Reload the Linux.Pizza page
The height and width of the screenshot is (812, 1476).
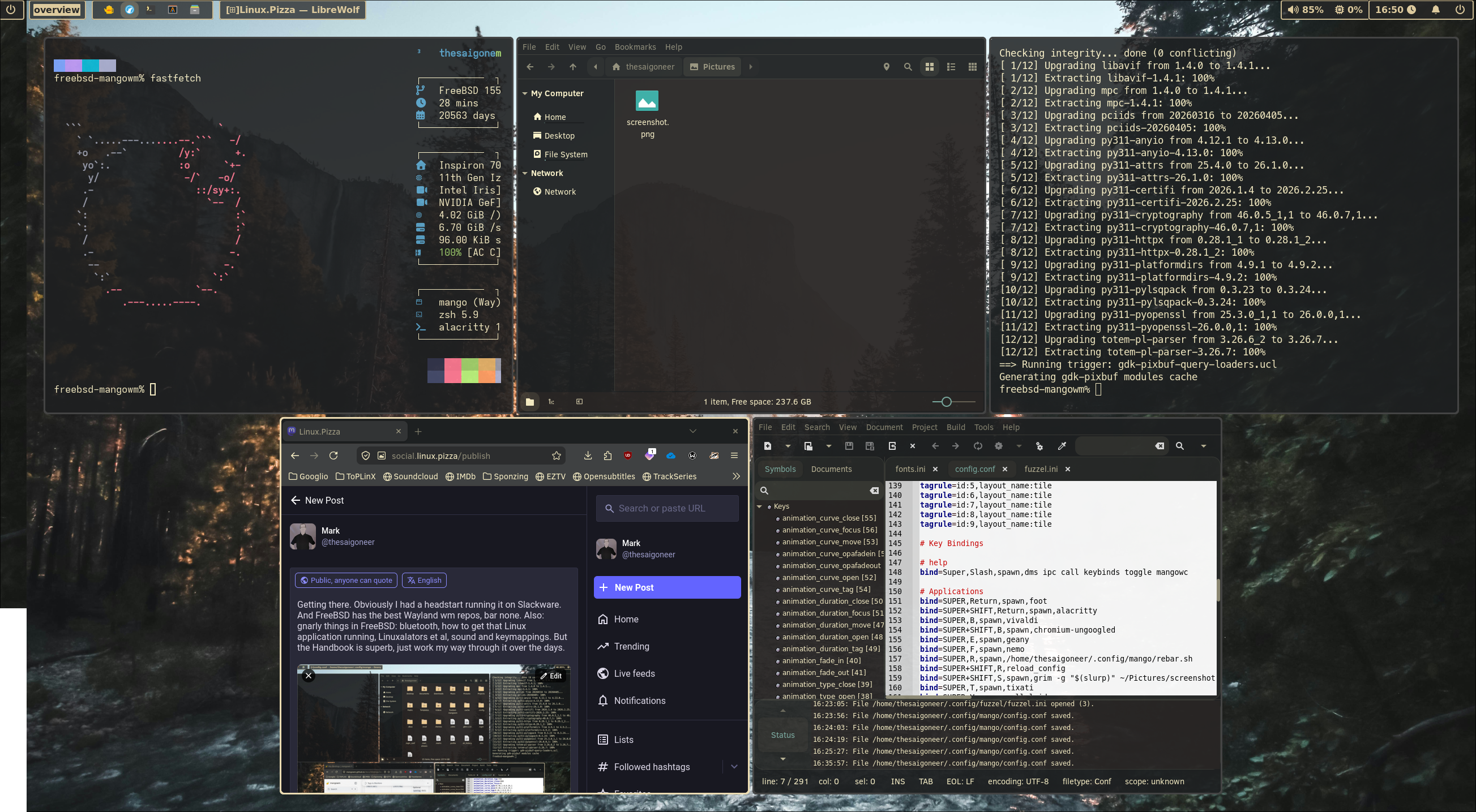(333, 456)
